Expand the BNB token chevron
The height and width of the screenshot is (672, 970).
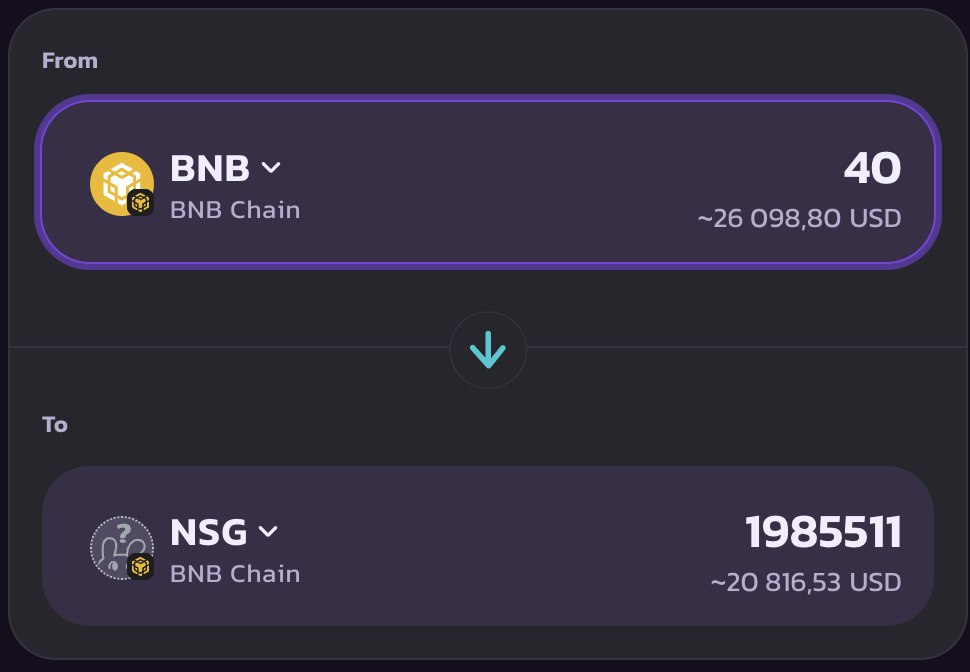click(x=271, y=168)
